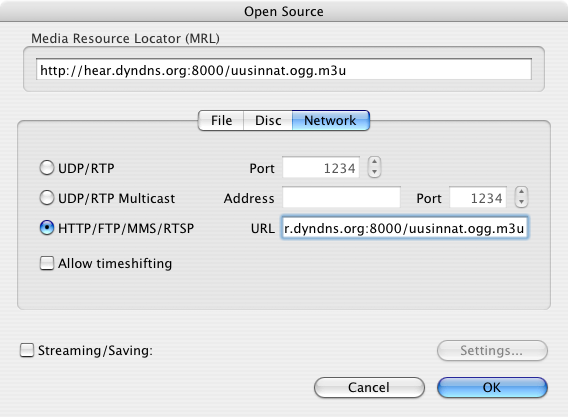Screen dimensions: 568x417
Task: Click the Multicast Port number field
Action: (x=478, y=197)
